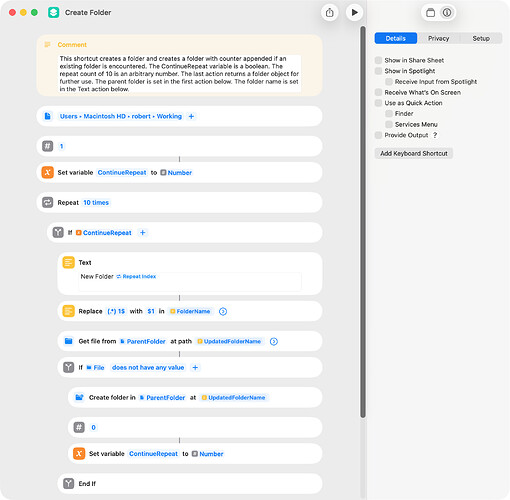Viewport: 510px width, 500px height.
Task: Click ContinueRepeat name in first Set variable
Action: pos(122,173)
